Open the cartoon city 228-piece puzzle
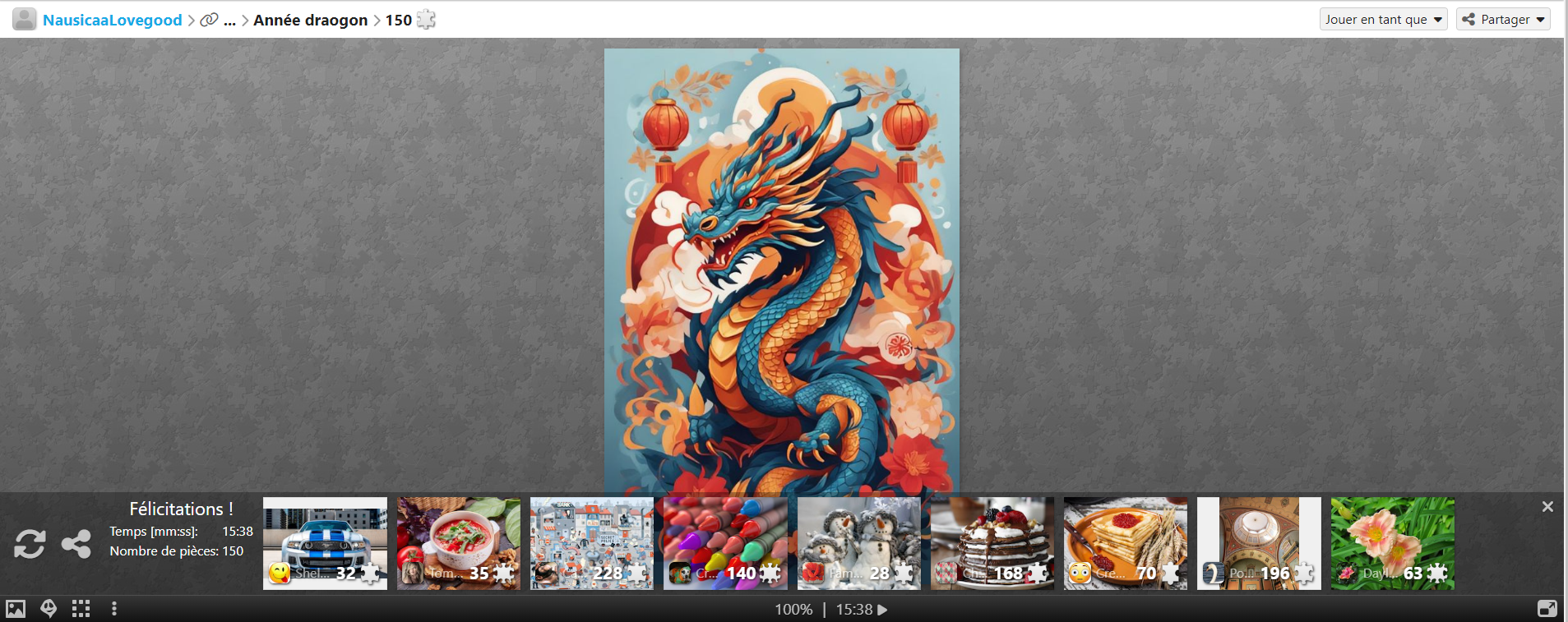The width and height of the screenshot is (1568, 622). [592, 543]
